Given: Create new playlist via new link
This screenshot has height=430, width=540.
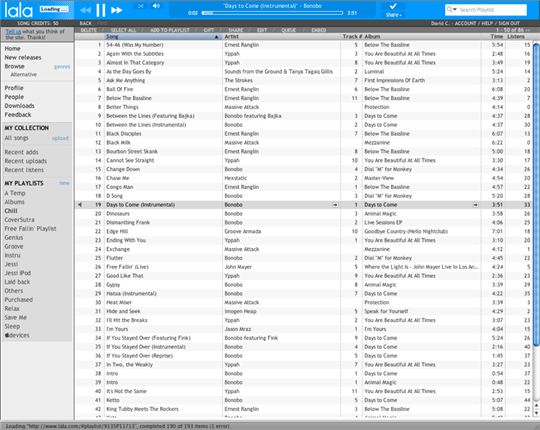Looking at the screenshot, I should click(x=64, y=183).
